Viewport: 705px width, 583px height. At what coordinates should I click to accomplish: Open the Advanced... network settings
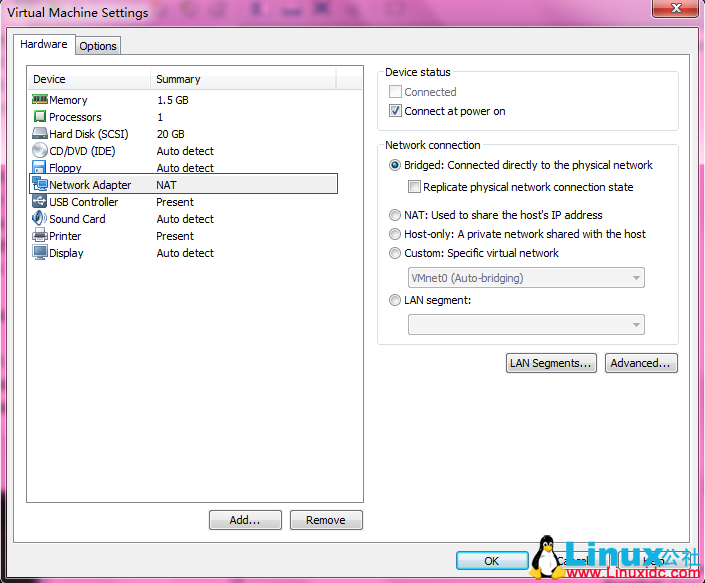pyautogui.click(x=641, y=363)
